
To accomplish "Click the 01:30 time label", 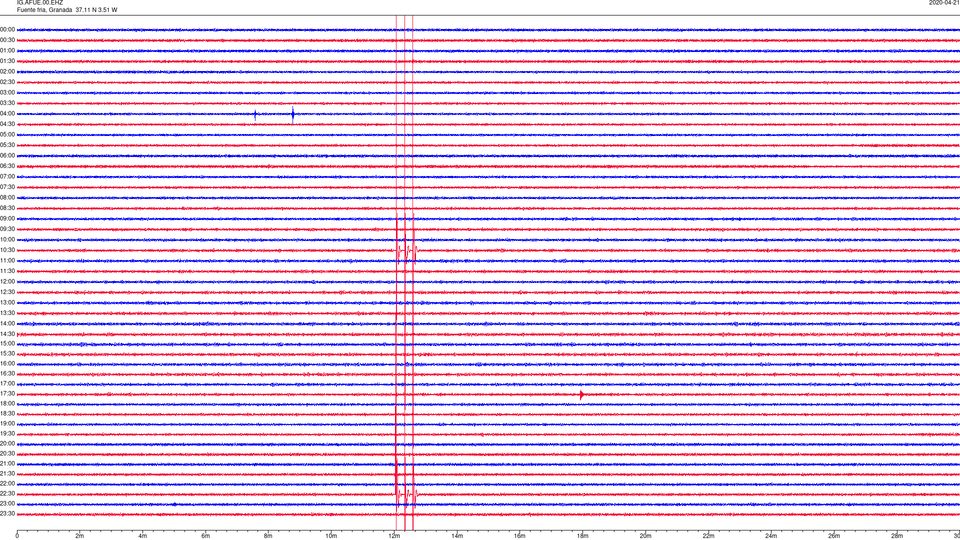I will (7, 61).
